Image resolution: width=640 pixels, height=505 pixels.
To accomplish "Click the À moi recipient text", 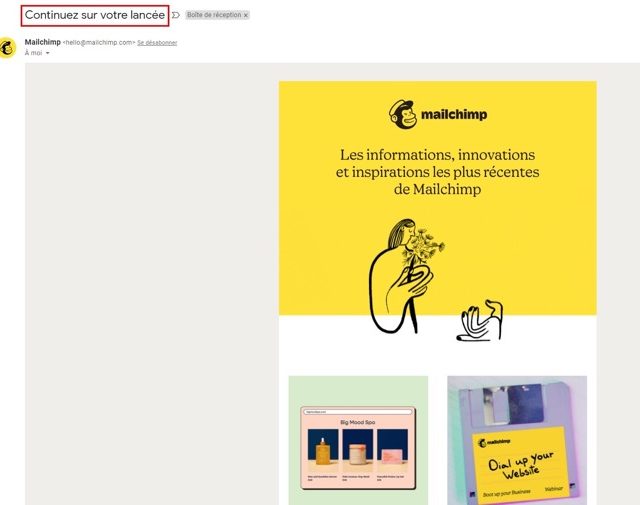I will coord(33,53).
